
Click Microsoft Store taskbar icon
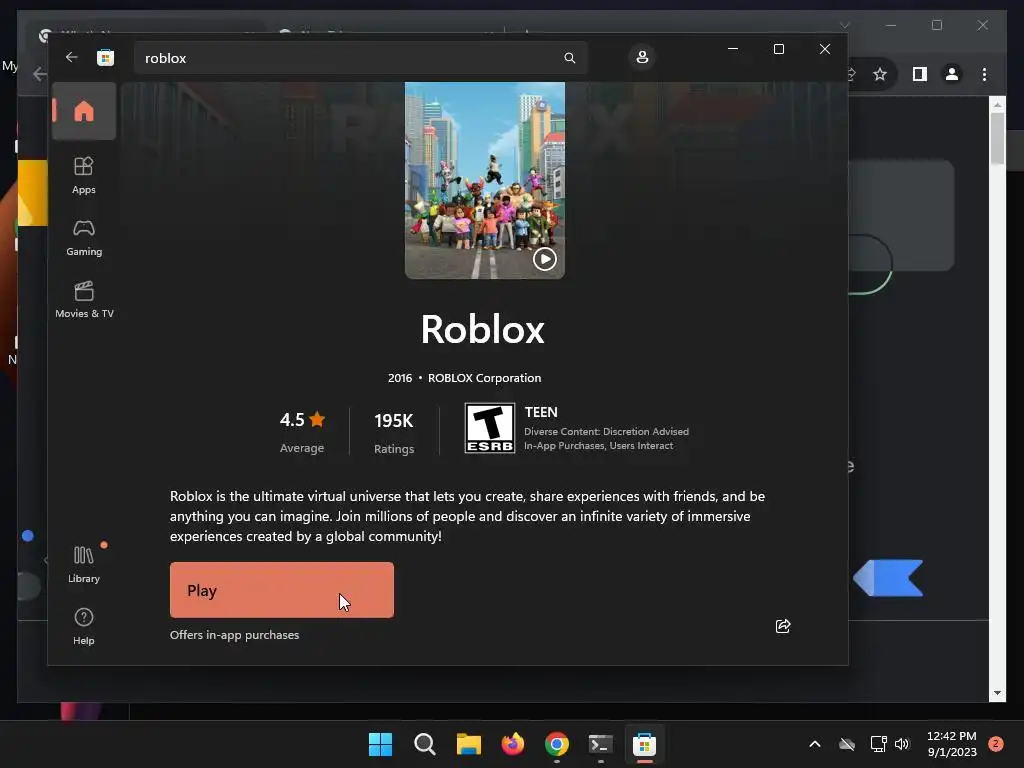tap(644, 744)
